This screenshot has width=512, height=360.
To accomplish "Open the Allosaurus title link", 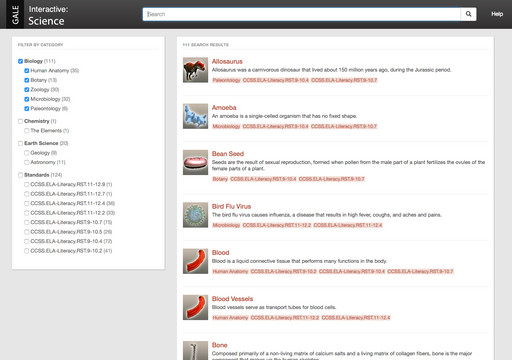I will (227, 61).
